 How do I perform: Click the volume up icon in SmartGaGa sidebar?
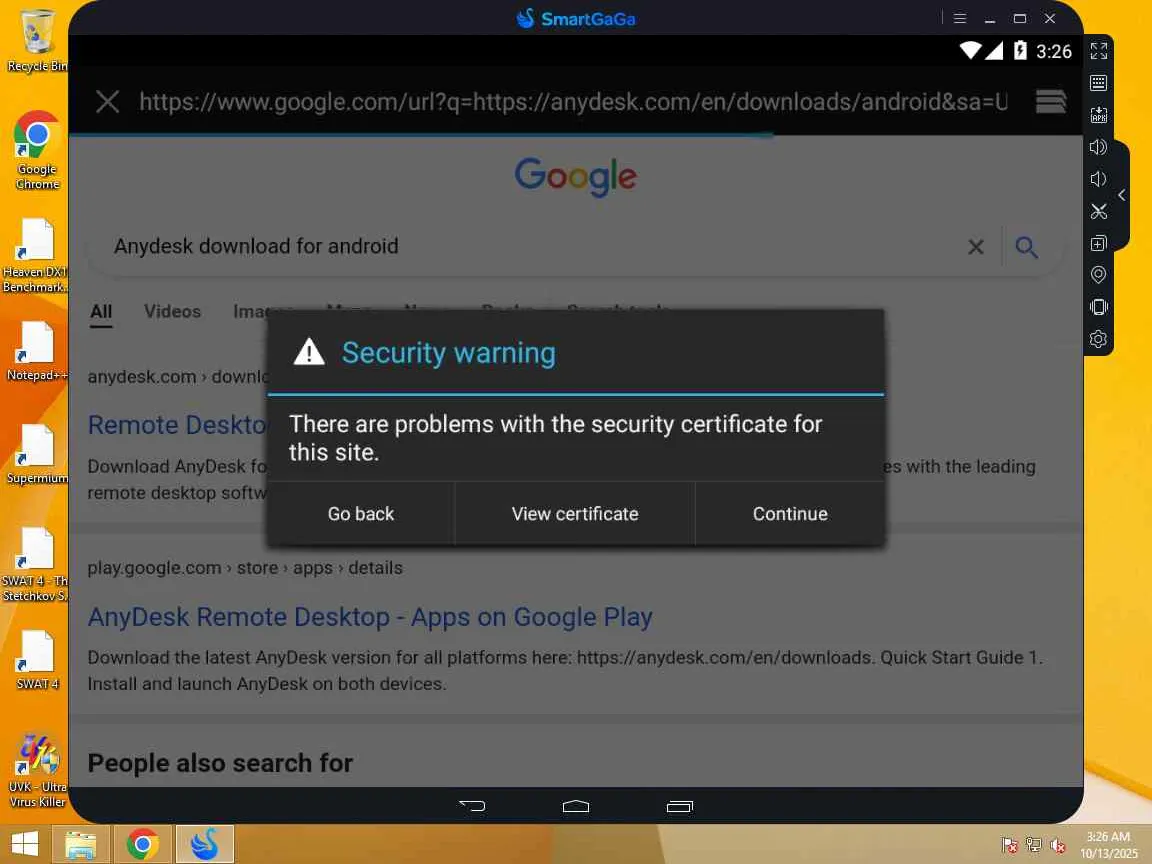1098,147
